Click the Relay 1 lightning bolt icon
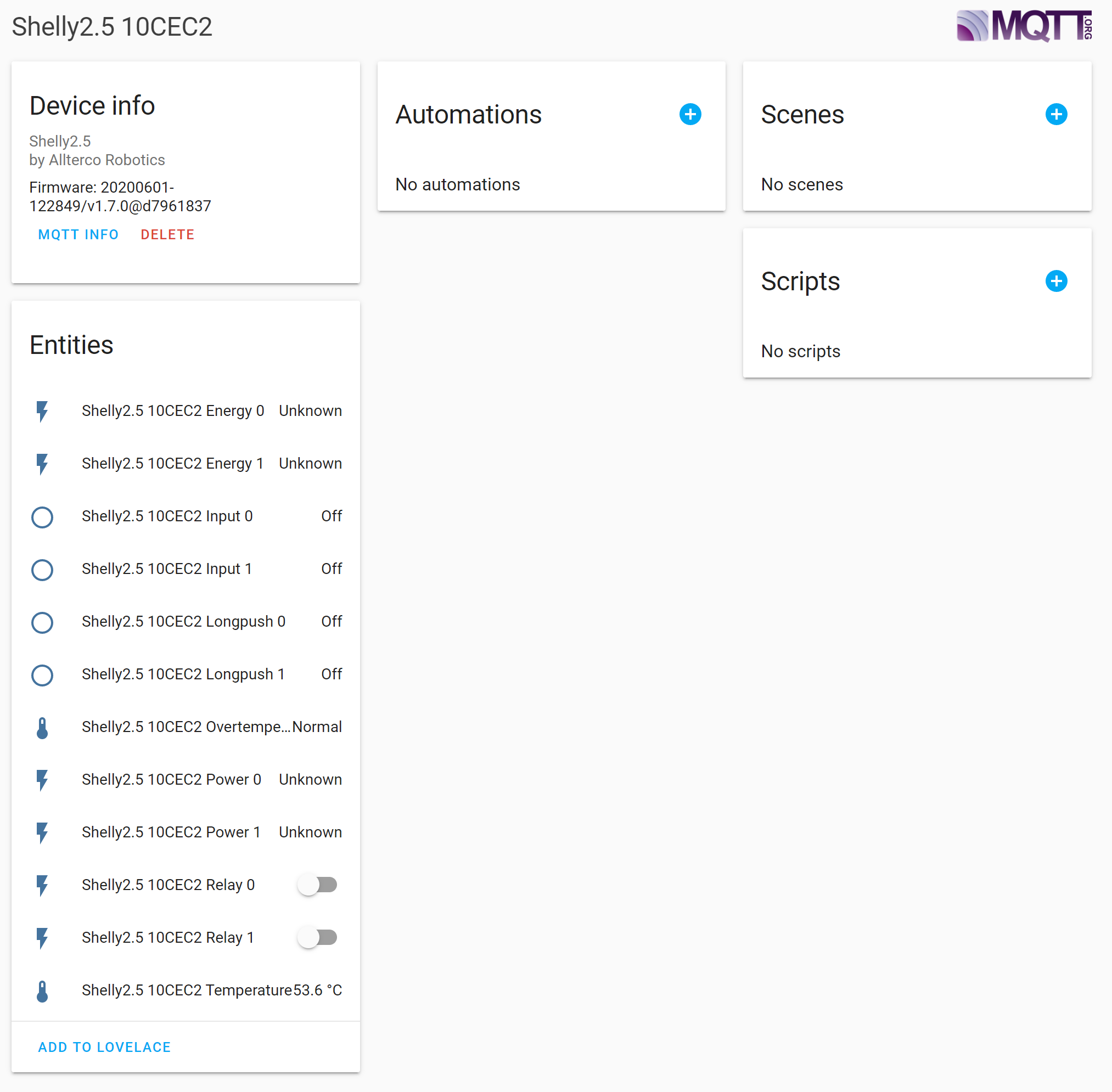The image size is (1112, 1092). pos(42,938)
